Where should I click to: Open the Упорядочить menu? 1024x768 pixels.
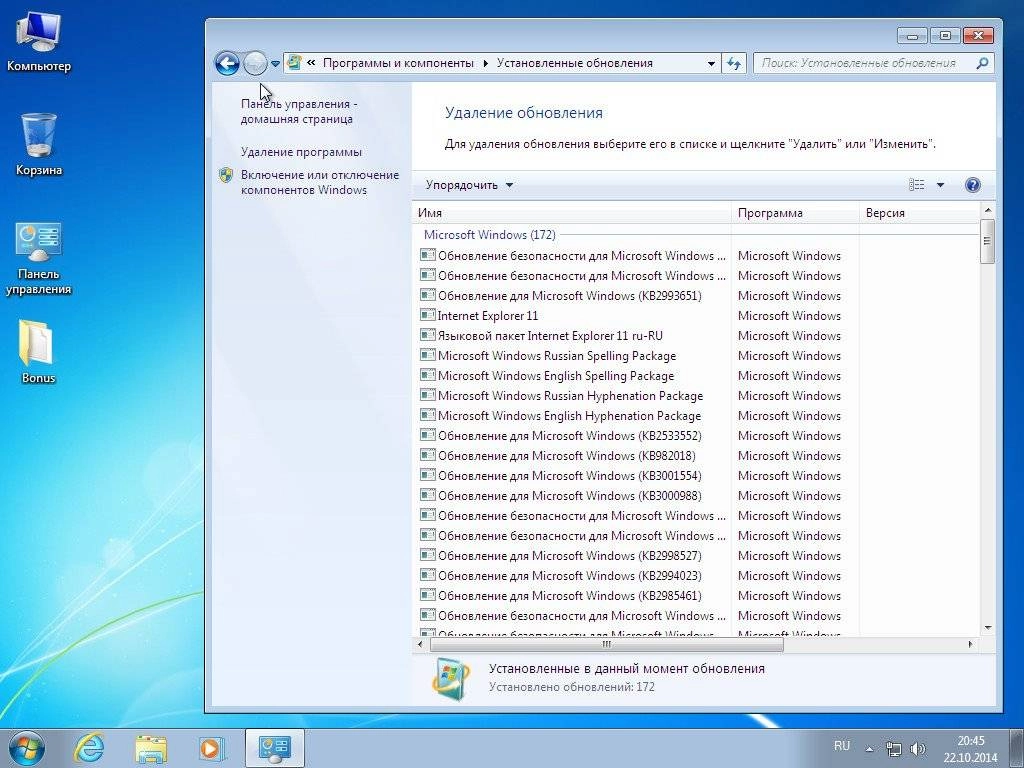tap(469, 185)
